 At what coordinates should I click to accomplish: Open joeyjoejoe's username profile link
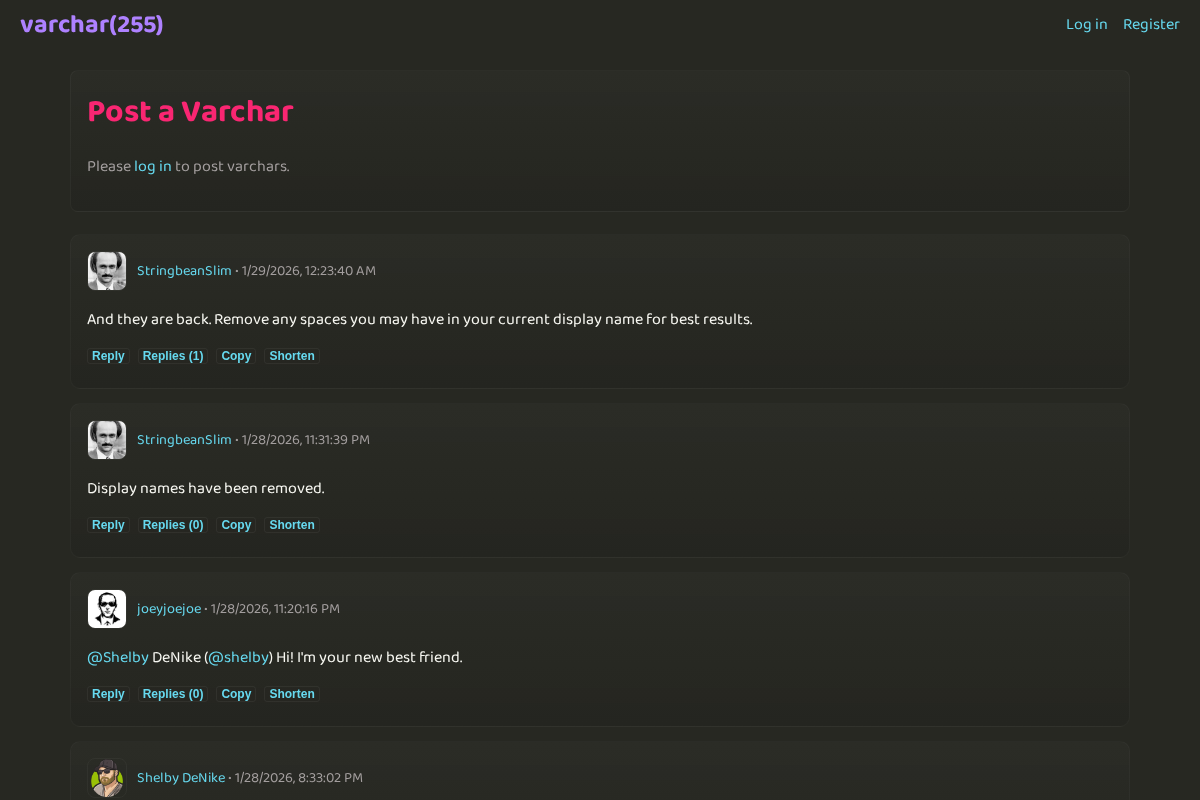(169, 609)
